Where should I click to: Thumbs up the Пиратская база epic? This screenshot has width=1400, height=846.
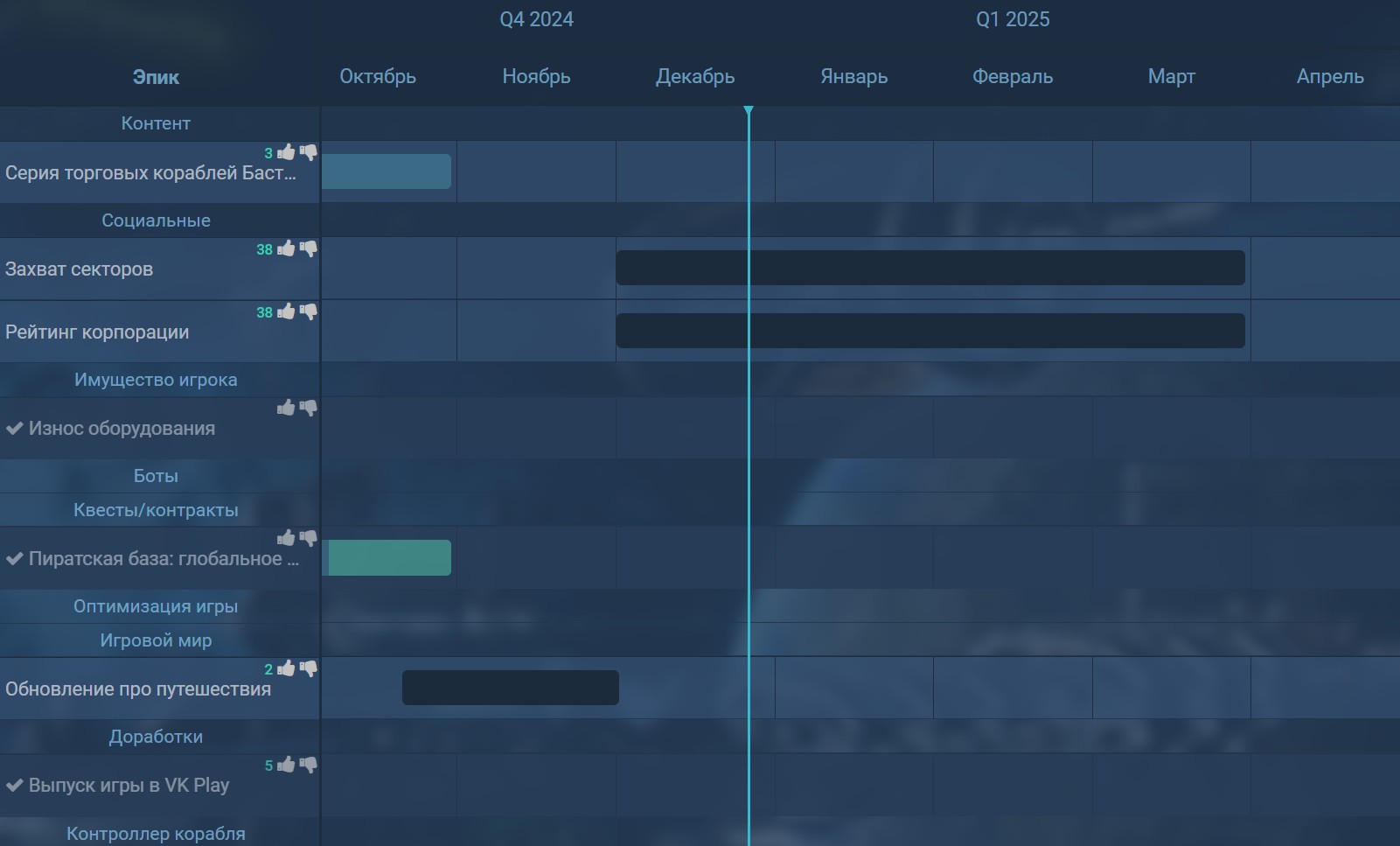(x=286, y=538)
